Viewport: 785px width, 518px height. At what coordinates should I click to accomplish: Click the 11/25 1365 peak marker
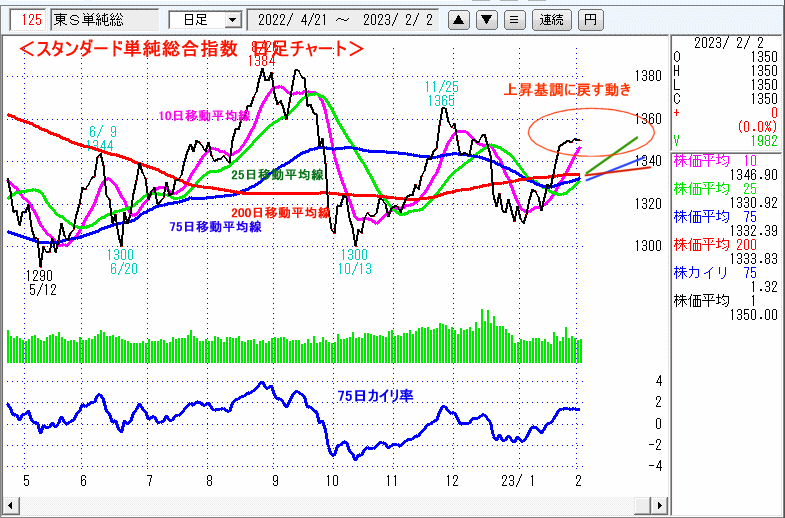click(x=441, y=94)
